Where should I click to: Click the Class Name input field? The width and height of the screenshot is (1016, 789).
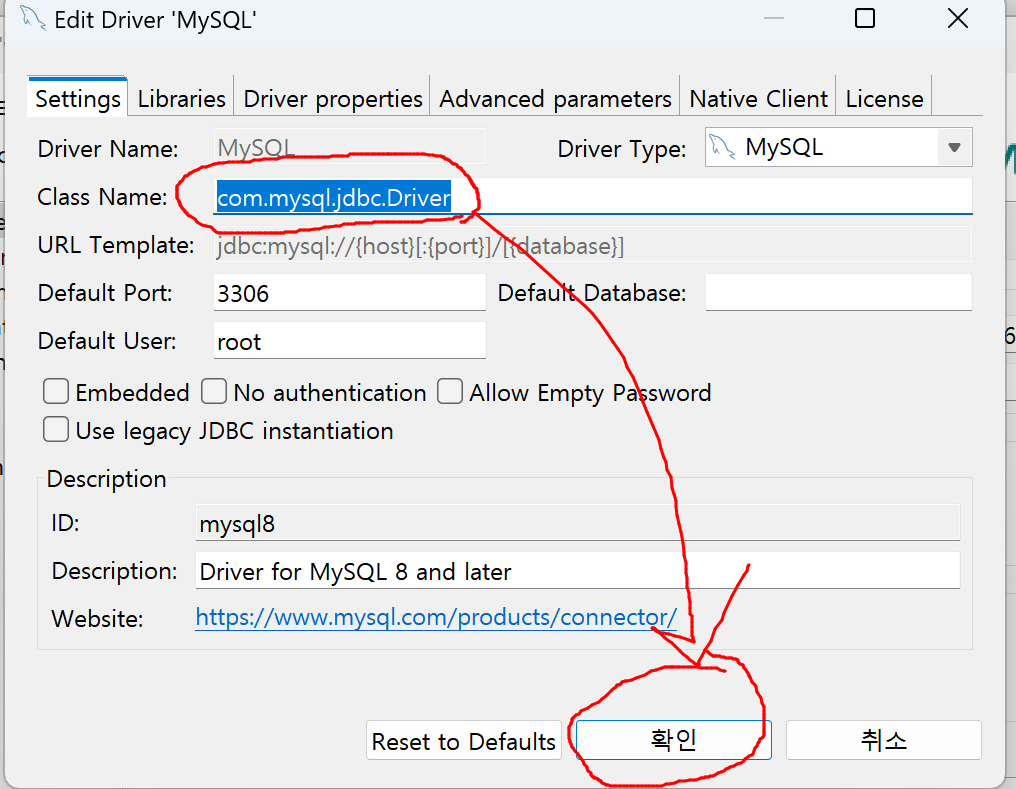click(593, 196)
